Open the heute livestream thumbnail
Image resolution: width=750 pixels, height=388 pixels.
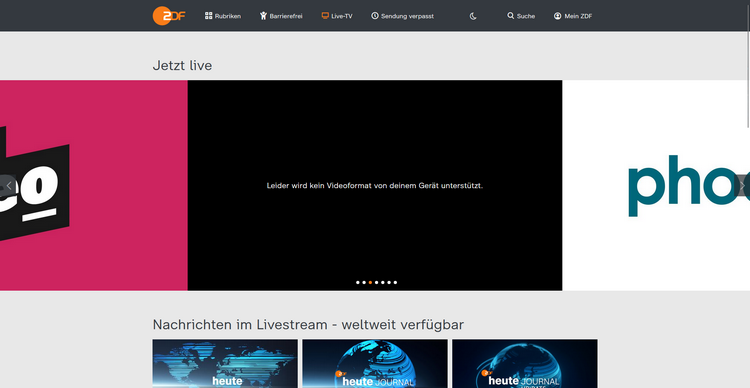tap(225, 364)
